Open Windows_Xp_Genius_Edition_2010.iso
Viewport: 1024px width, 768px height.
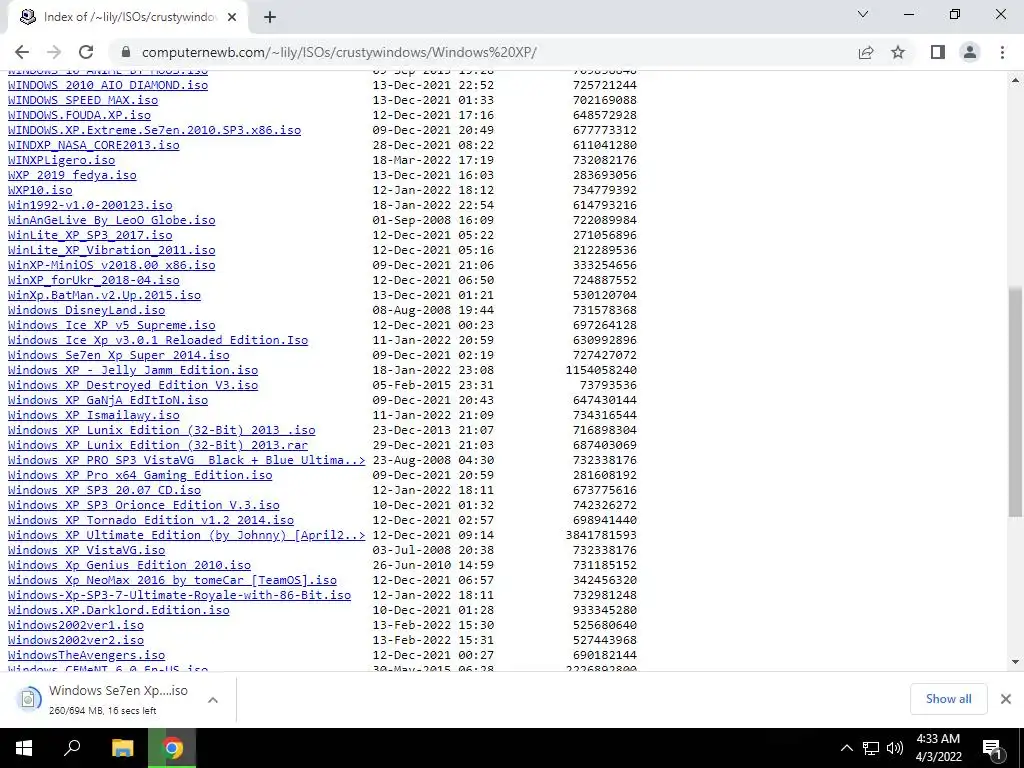pyautogui.click(x=129, y=566)
